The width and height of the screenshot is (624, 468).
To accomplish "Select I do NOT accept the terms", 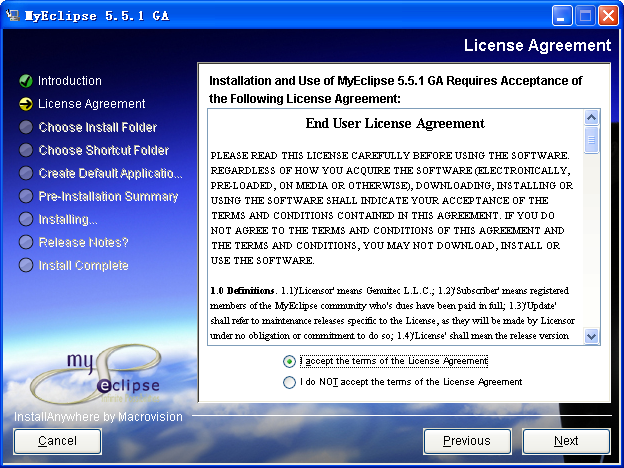I will point(289,382).
